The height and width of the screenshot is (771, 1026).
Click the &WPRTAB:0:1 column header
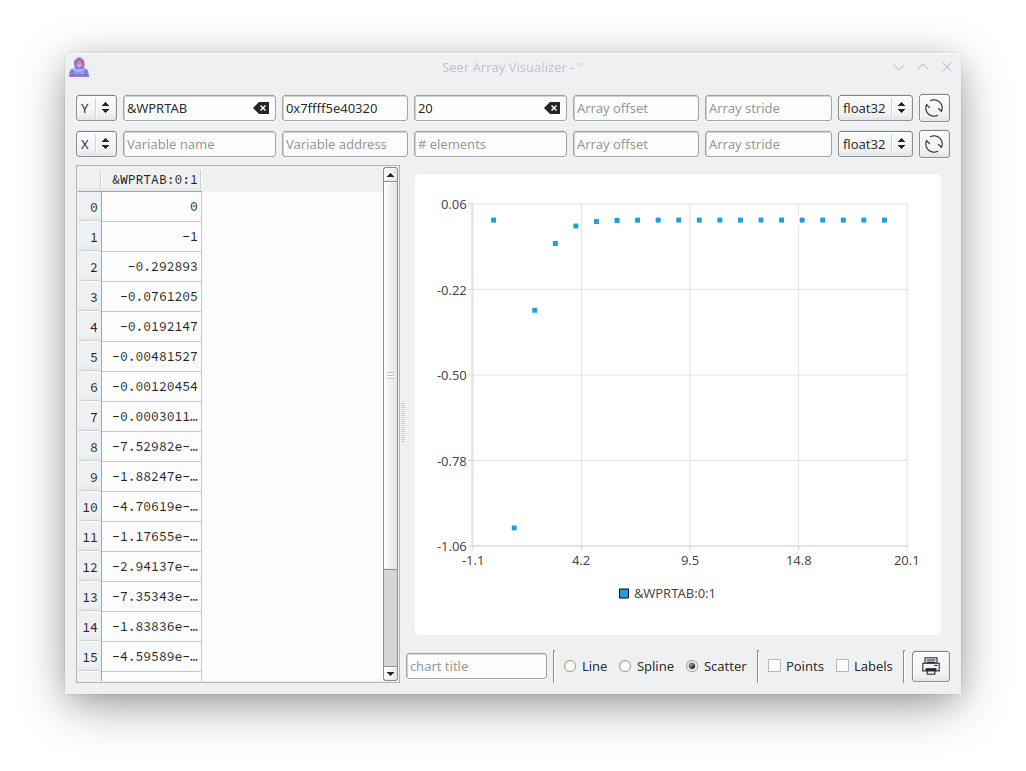[x=152, y=179]
